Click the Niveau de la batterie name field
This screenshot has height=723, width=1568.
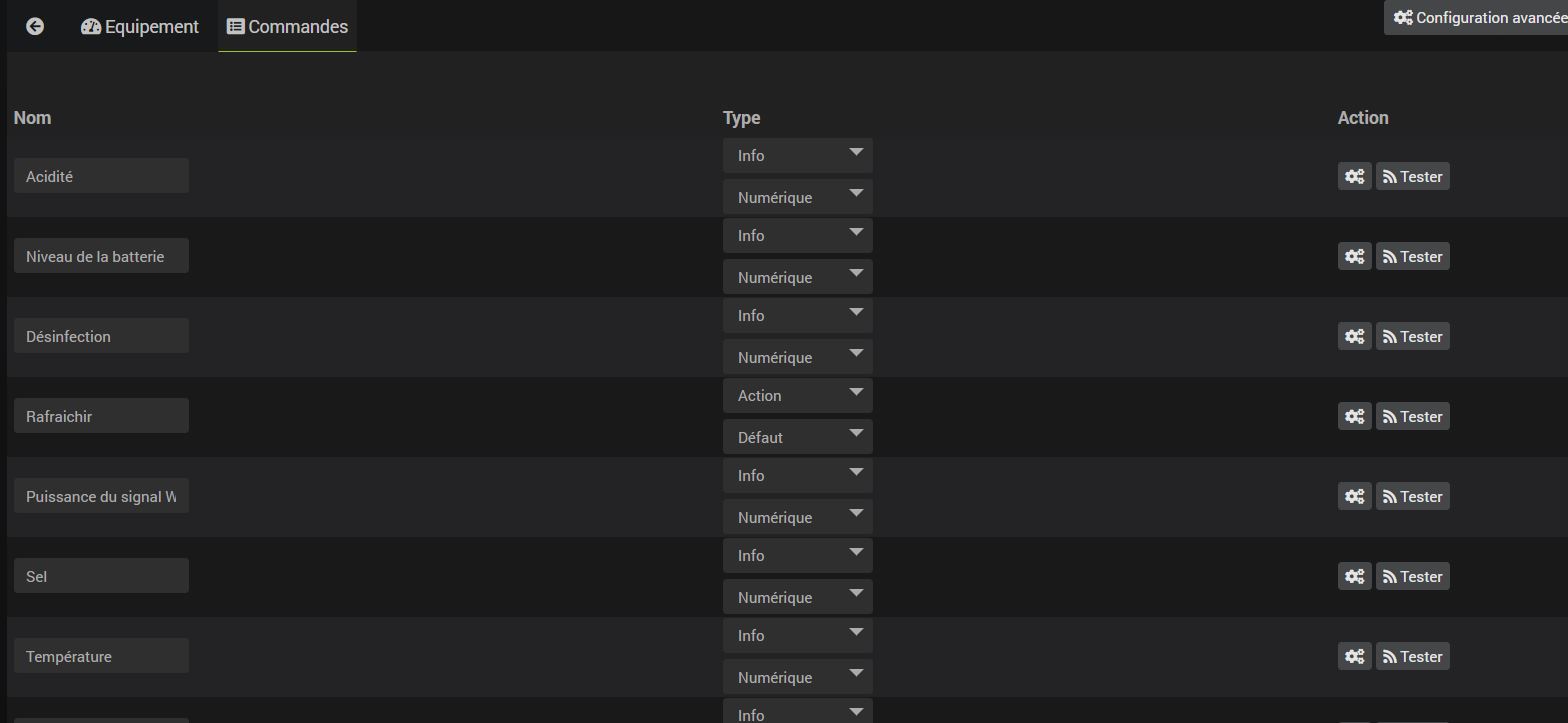[101, 256]
